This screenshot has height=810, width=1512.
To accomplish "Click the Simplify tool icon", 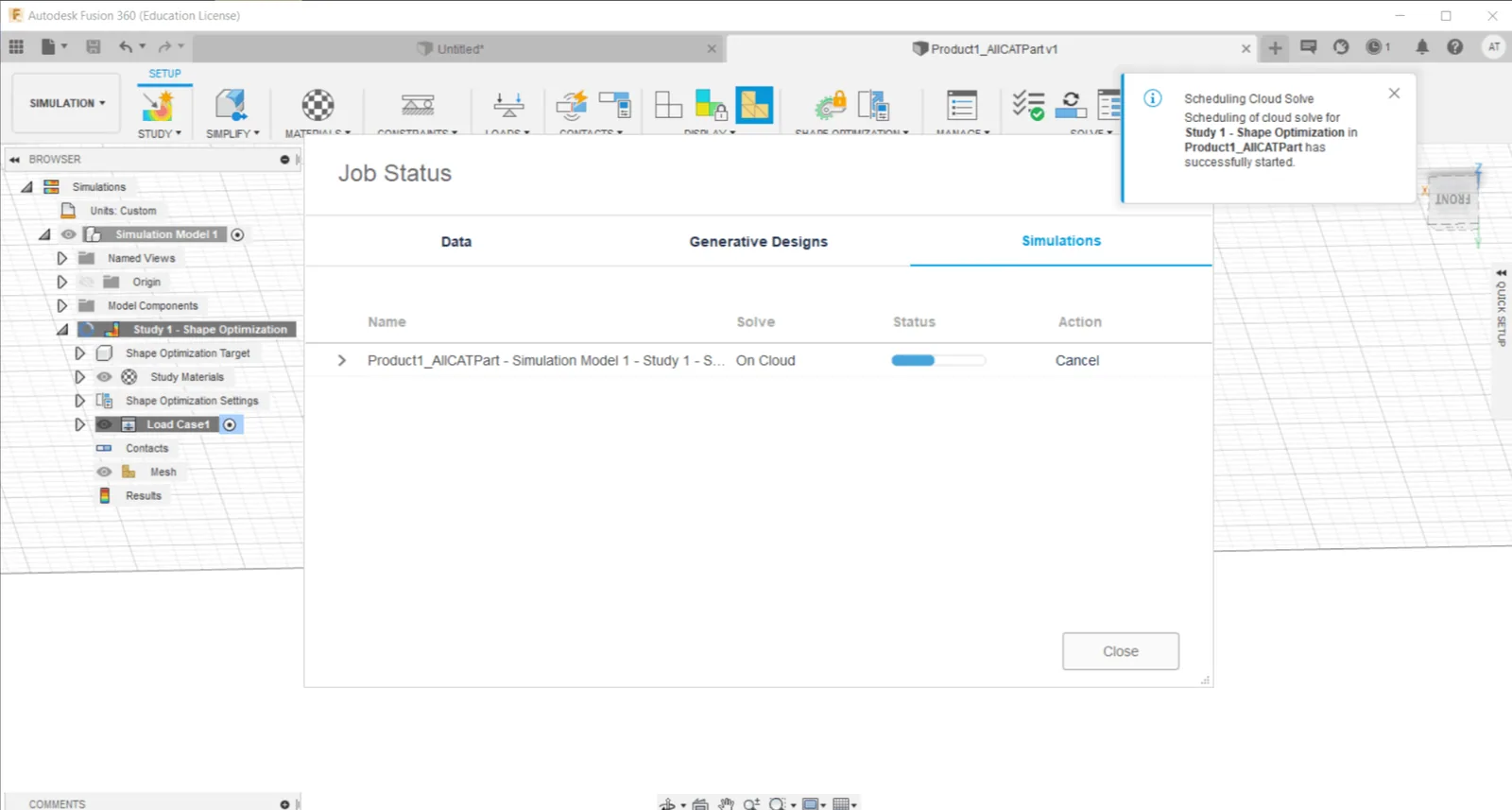I will coord(231,105).
